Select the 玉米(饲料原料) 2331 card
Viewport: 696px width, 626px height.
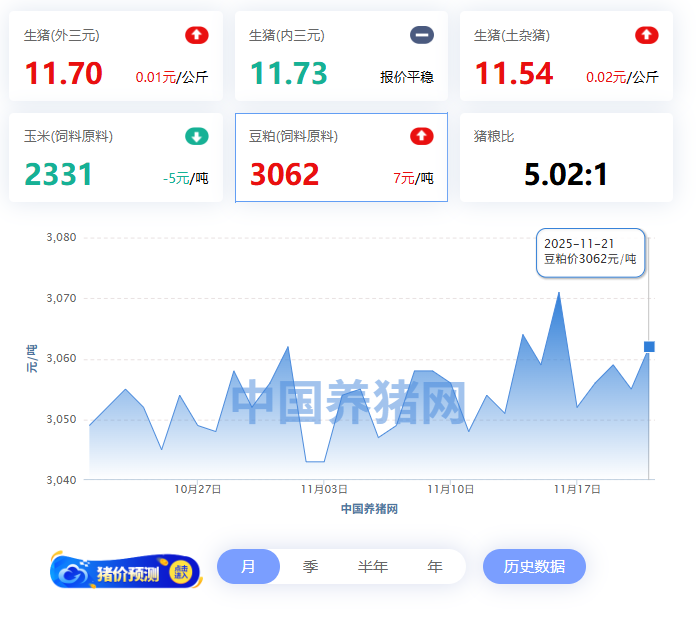(115, 158)
